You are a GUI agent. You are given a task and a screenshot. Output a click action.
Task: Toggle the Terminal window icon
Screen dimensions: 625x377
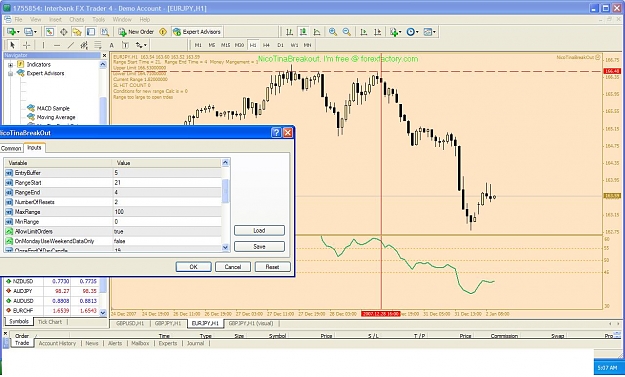pyautogui.click(x=91, y=32)
